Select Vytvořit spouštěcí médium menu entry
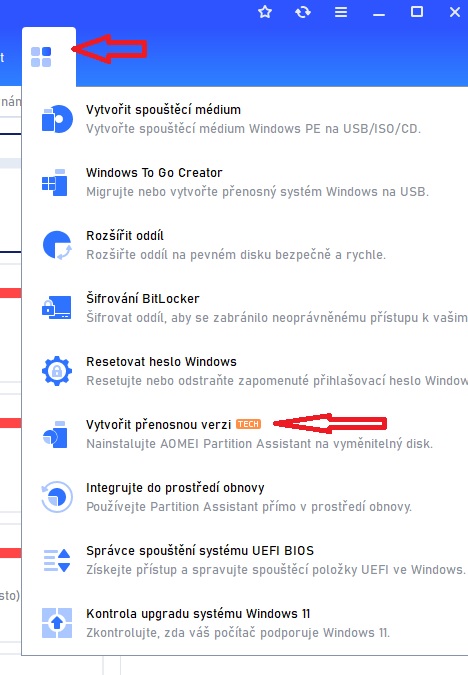The height and width of the screenshot is (675, 468). point(245,119)
